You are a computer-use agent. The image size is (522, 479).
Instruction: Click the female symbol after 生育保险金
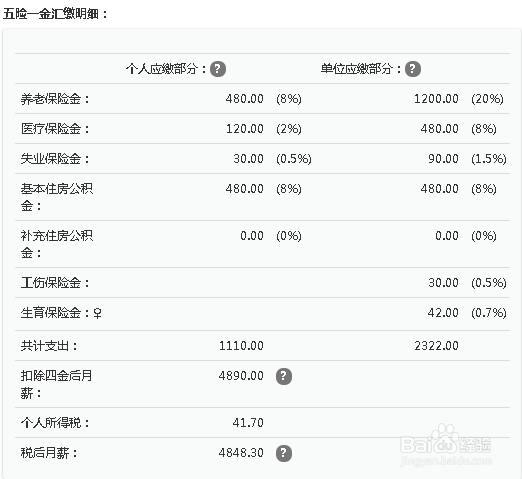click(x=97, y=313)
